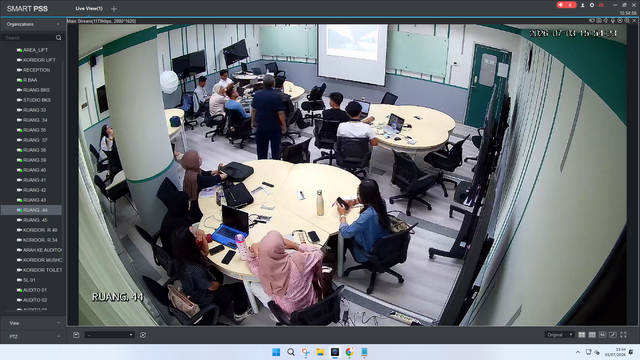This screenshot has height=360, width=640.
Task: Select the STUDIO BKS camera
Action: [x=37, y=100]
